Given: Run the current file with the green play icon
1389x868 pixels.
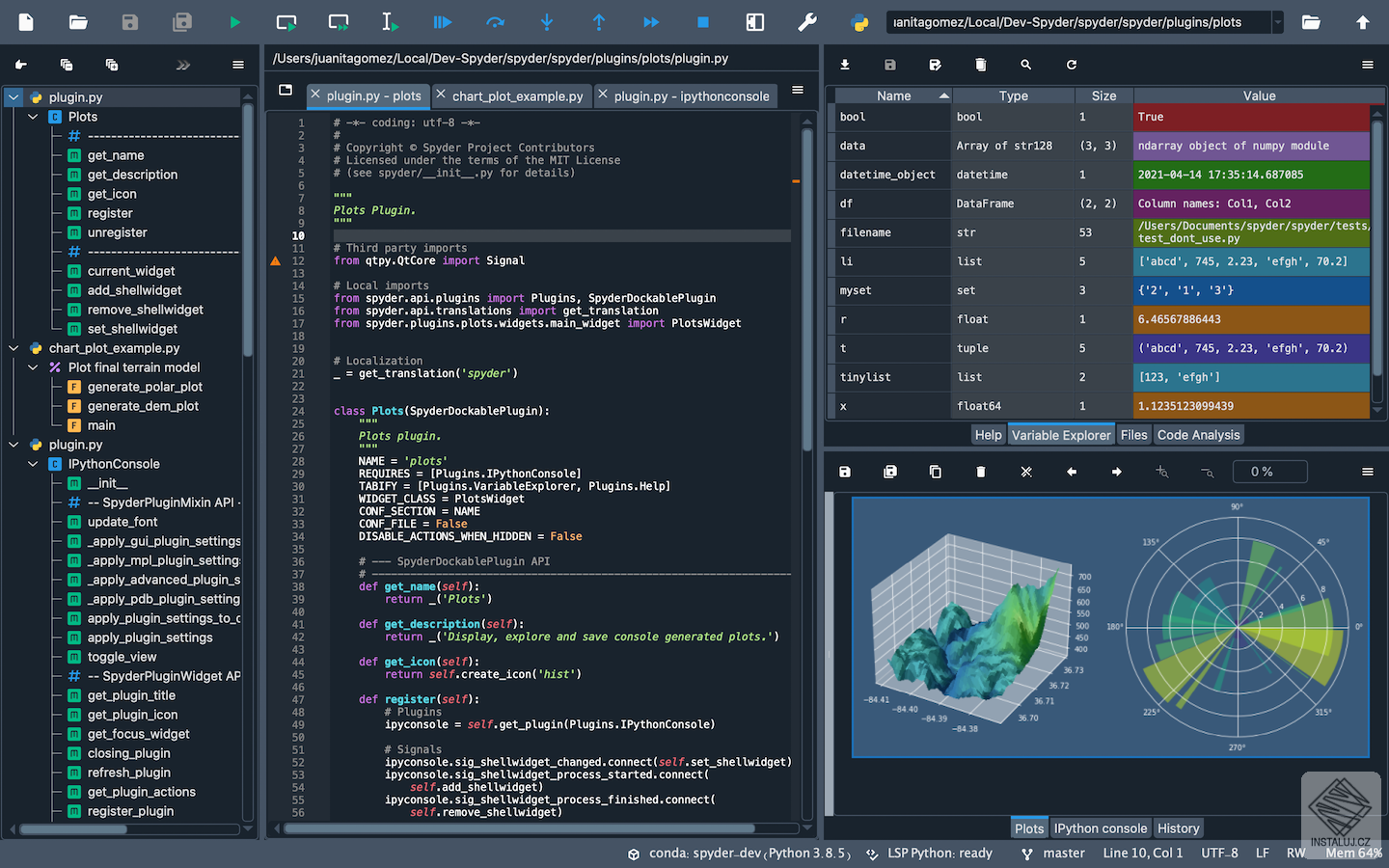Looking at the screenshot, I should tap(234, 22).
